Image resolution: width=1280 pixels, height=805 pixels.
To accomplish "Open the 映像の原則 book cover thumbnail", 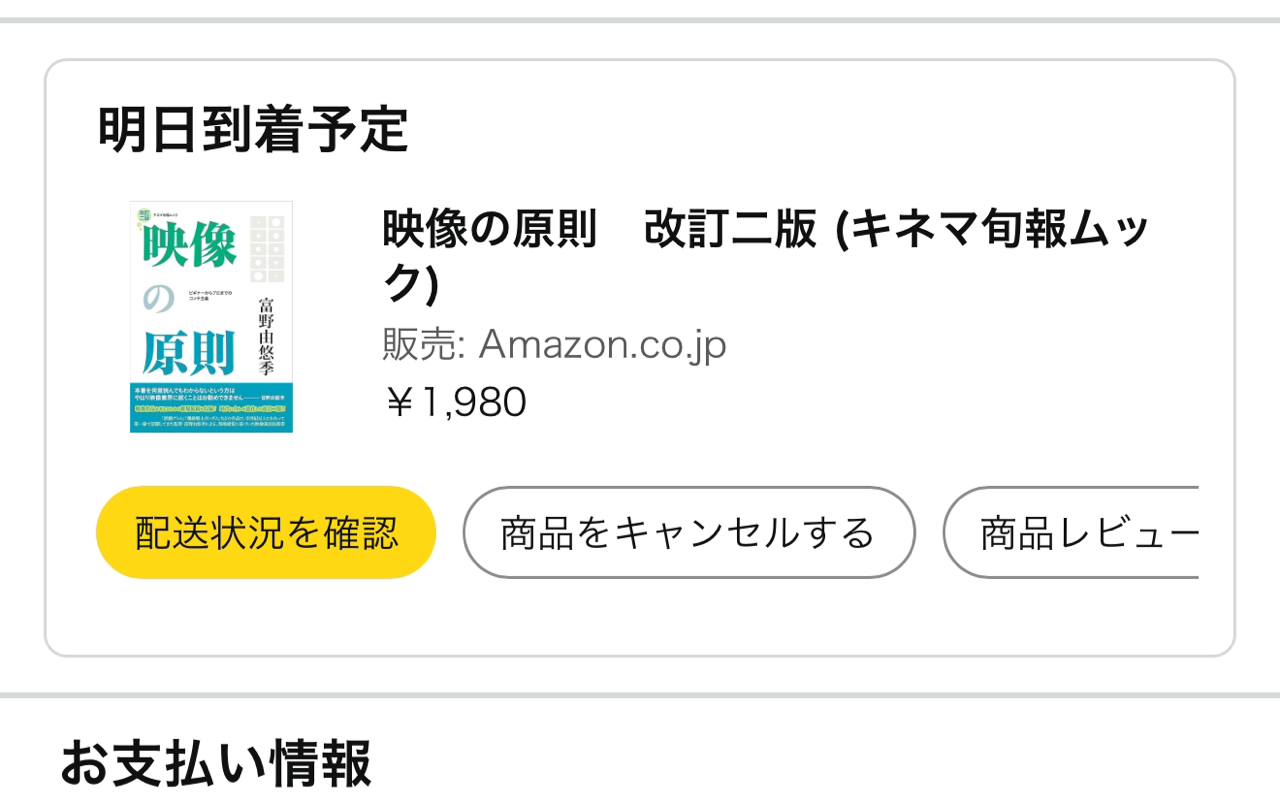I will [211, 317].
